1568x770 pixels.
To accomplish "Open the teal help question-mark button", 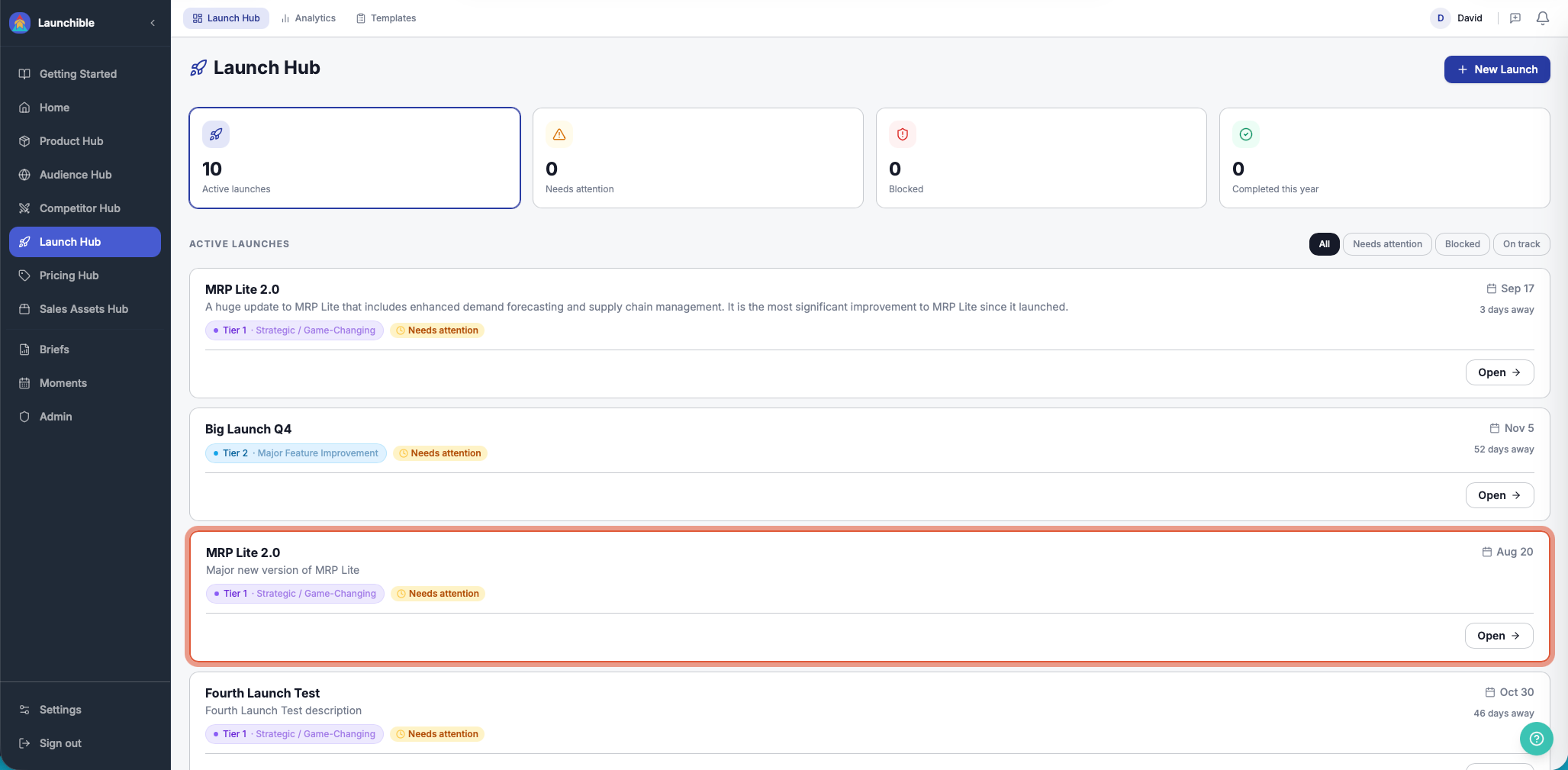I will coord(1536,739).
